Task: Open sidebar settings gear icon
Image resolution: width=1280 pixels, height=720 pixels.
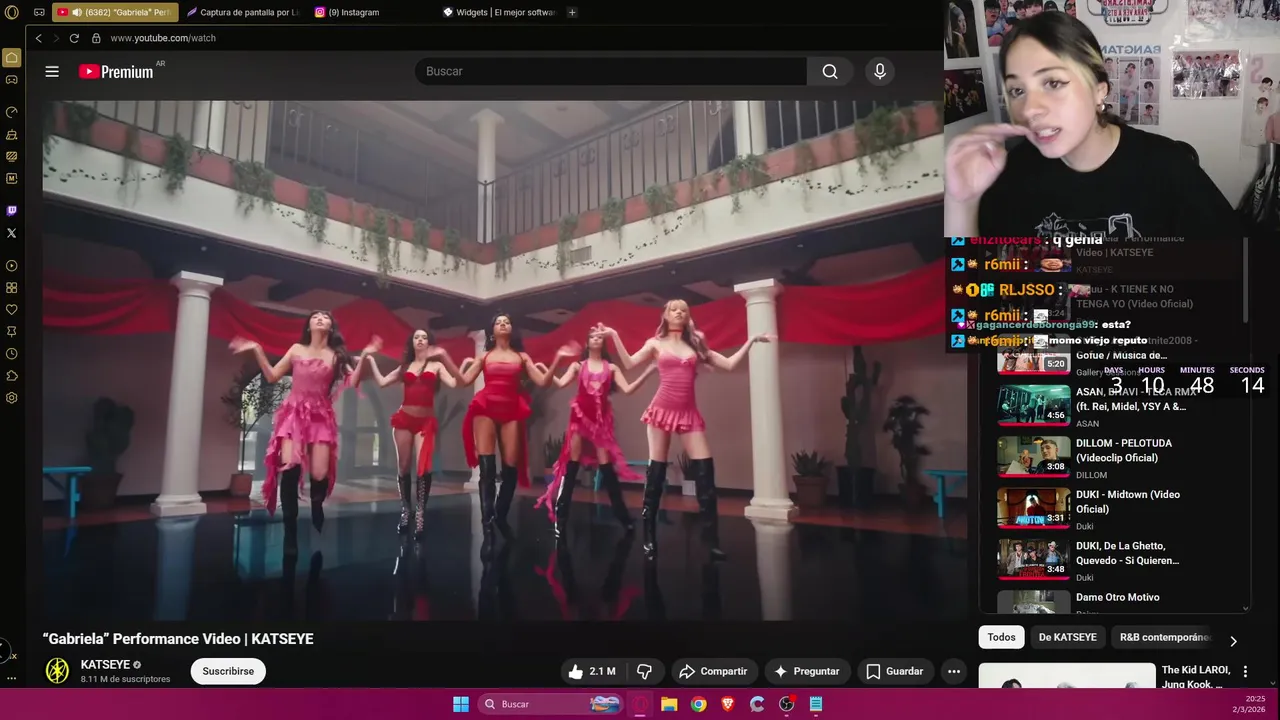Action: [x=12, y=398]
